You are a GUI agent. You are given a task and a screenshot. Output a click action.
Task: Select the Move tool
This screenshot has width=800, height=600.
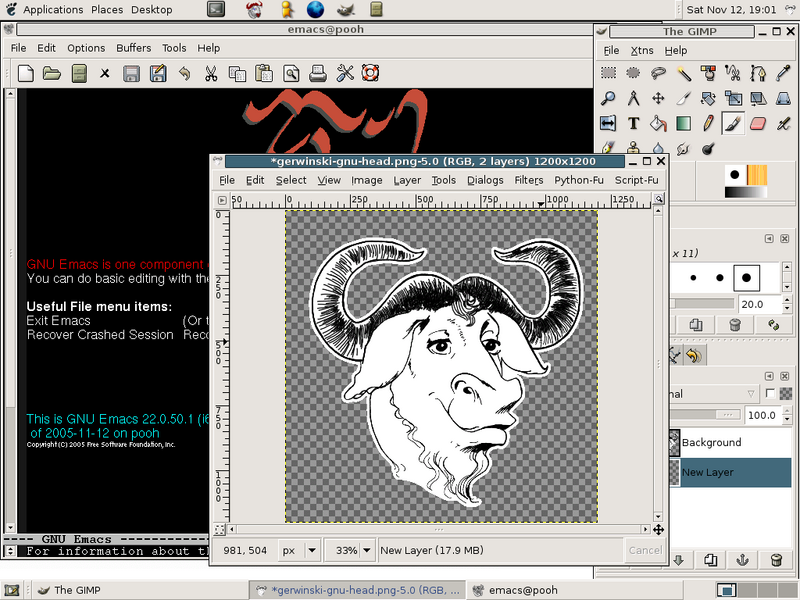659,97
